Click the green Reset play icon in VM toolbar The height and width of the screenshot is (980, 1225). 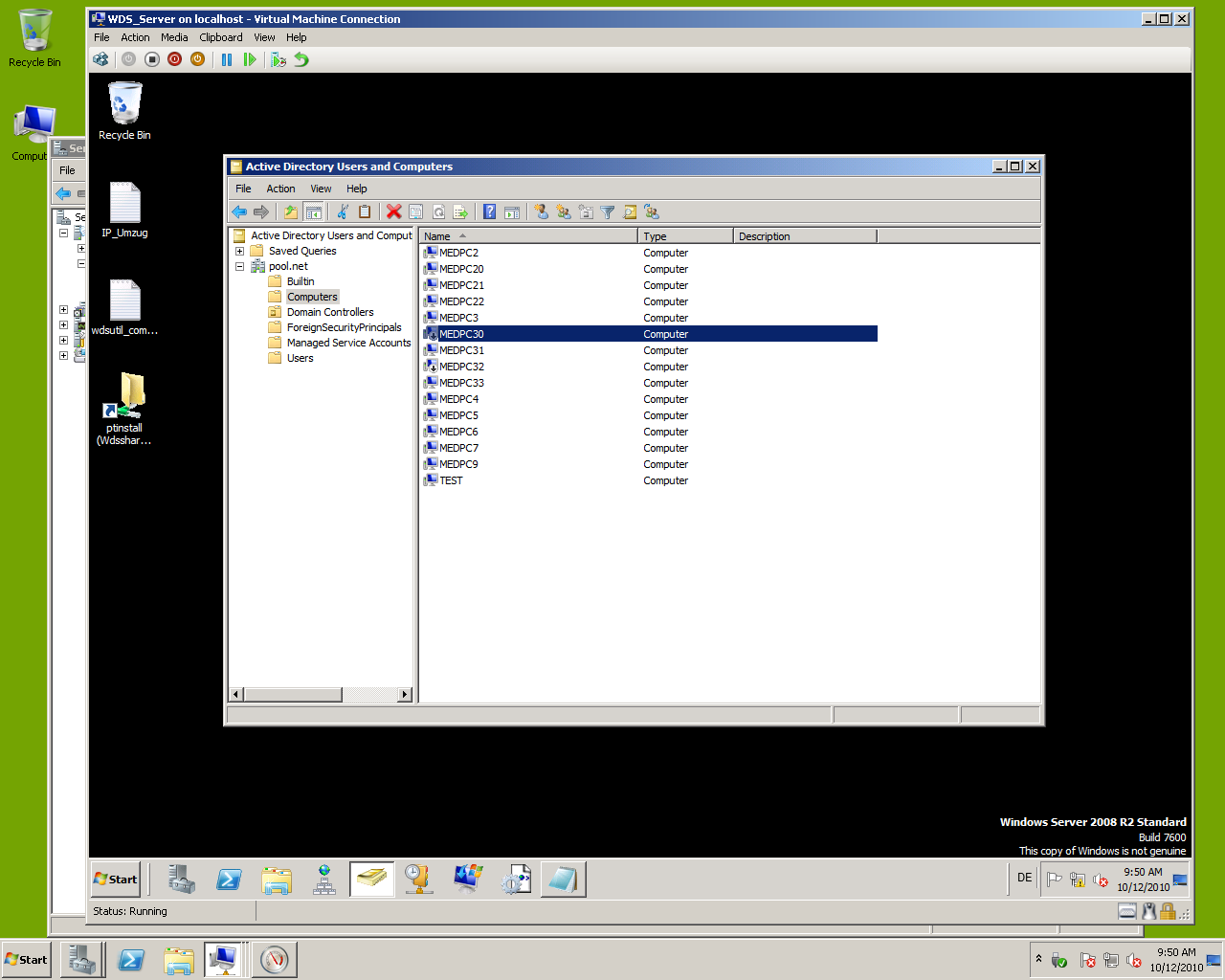click(x=250, y=59)
